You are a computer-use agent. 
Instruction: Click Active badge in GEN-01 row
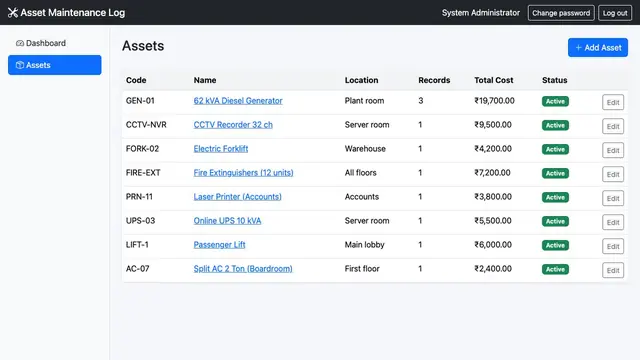[x=555, y=101]
